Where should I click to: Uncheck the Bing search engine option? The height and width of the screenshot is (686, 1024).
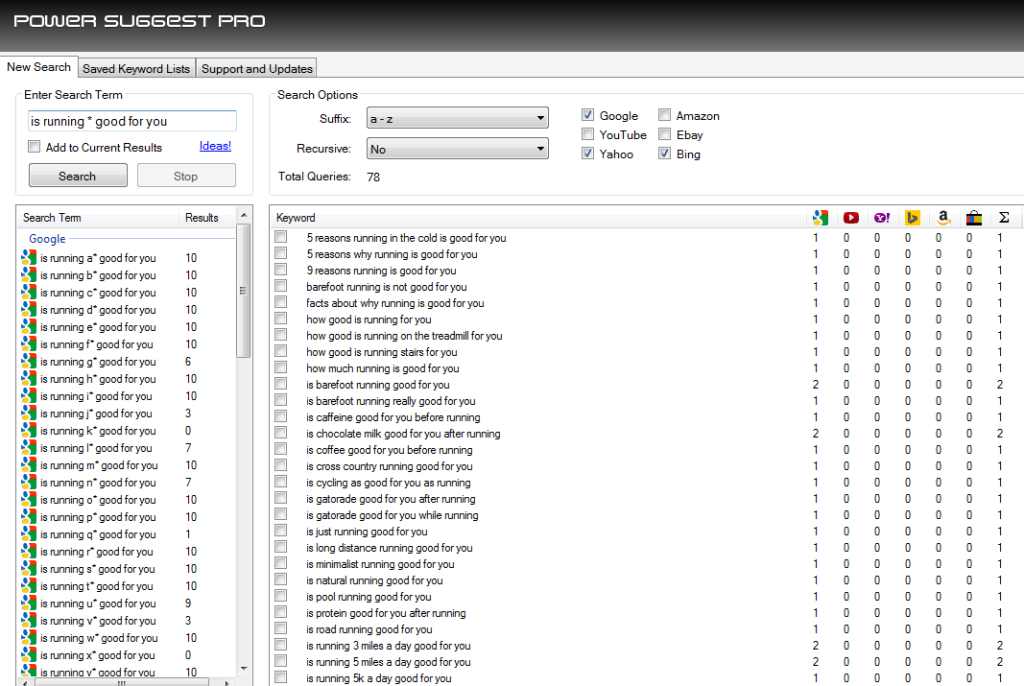pos(664,154)
